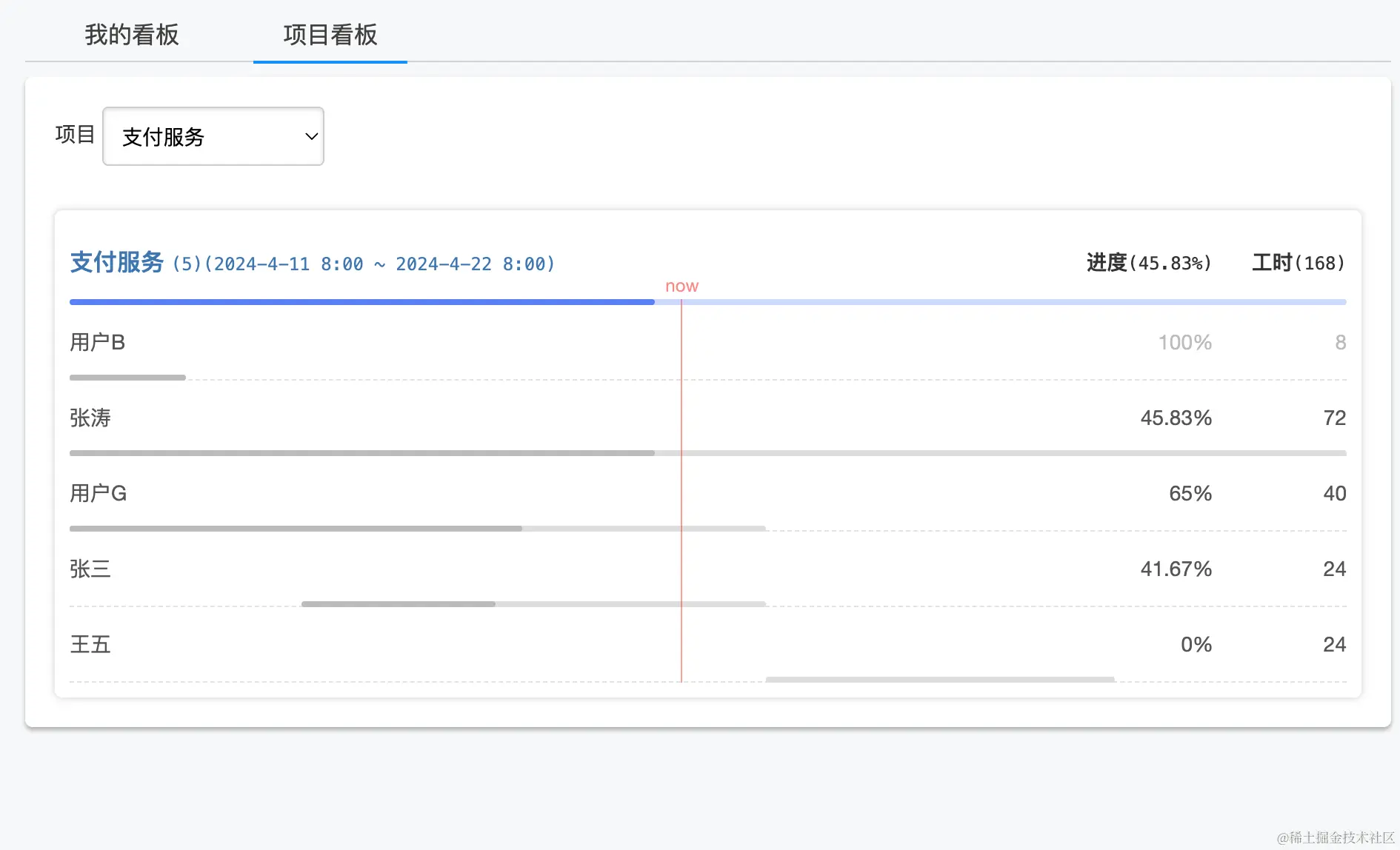Switch to the 我的看板 tab

click(132, 35)
